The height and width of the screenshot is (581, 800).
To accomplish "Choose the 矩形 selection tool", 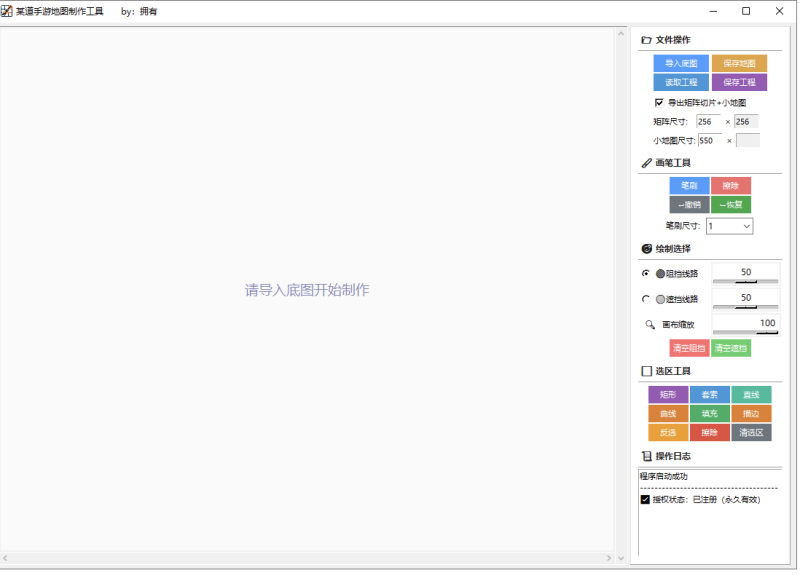I will pos(668,394).
